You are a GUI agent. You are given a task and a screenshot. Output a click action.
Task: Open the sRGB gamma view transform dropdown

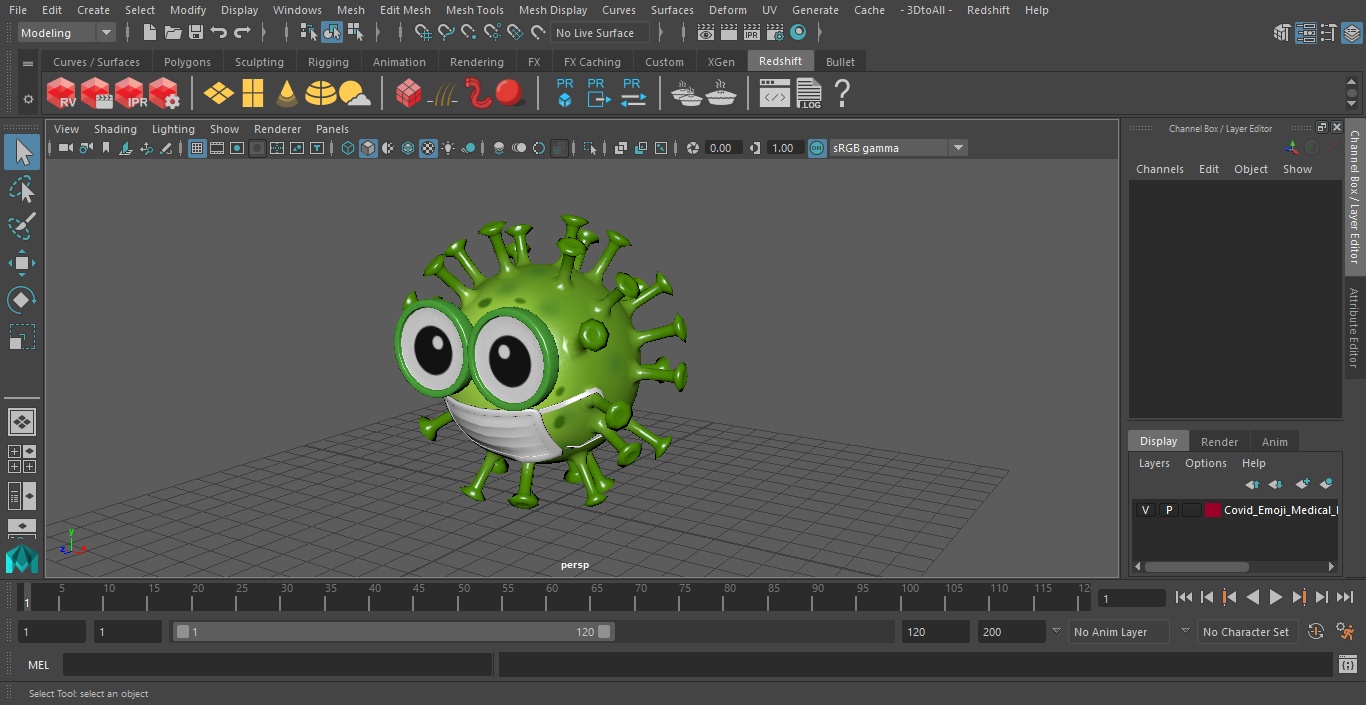point(958,148)
